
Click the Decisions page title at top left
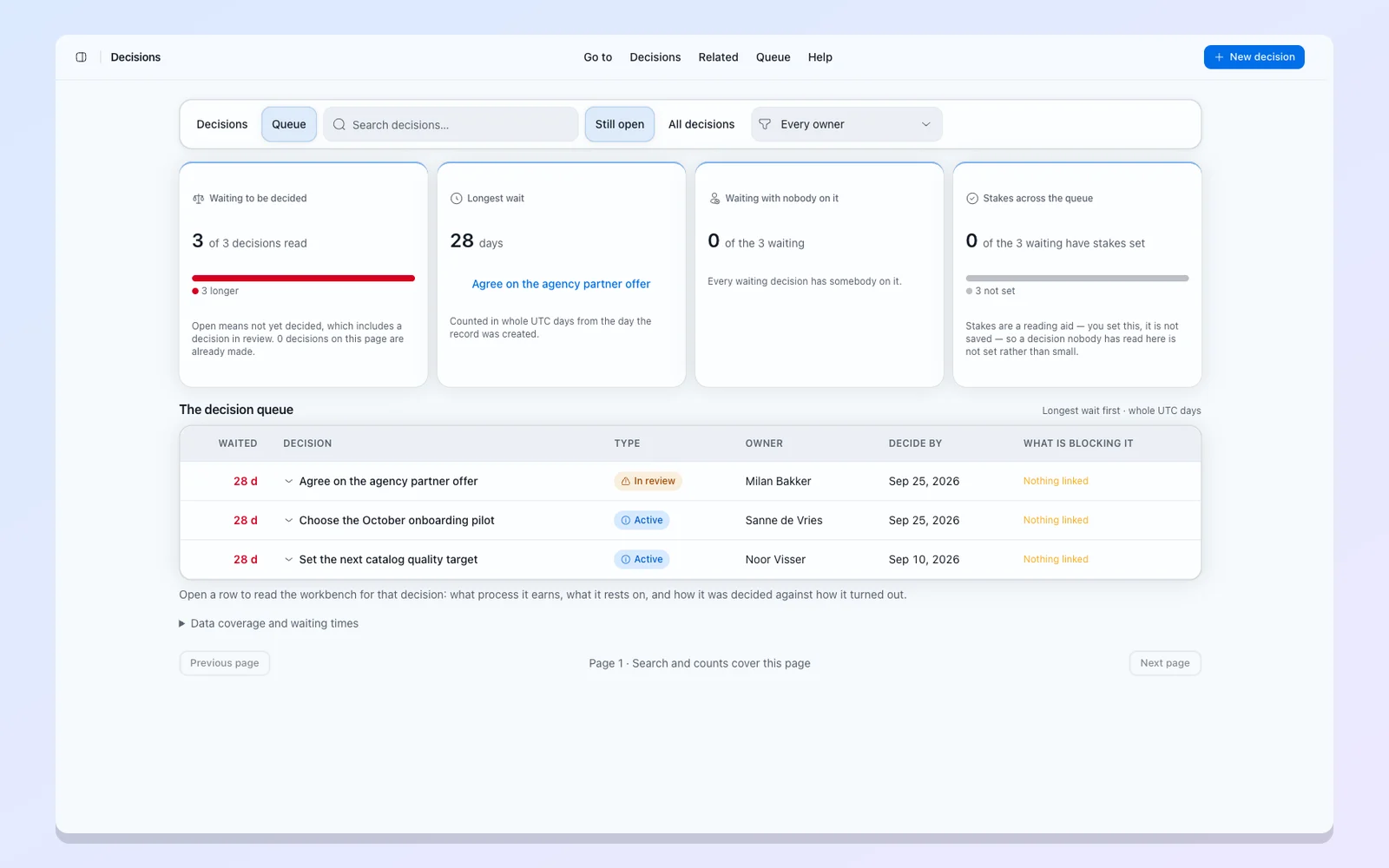click(135, 57)
